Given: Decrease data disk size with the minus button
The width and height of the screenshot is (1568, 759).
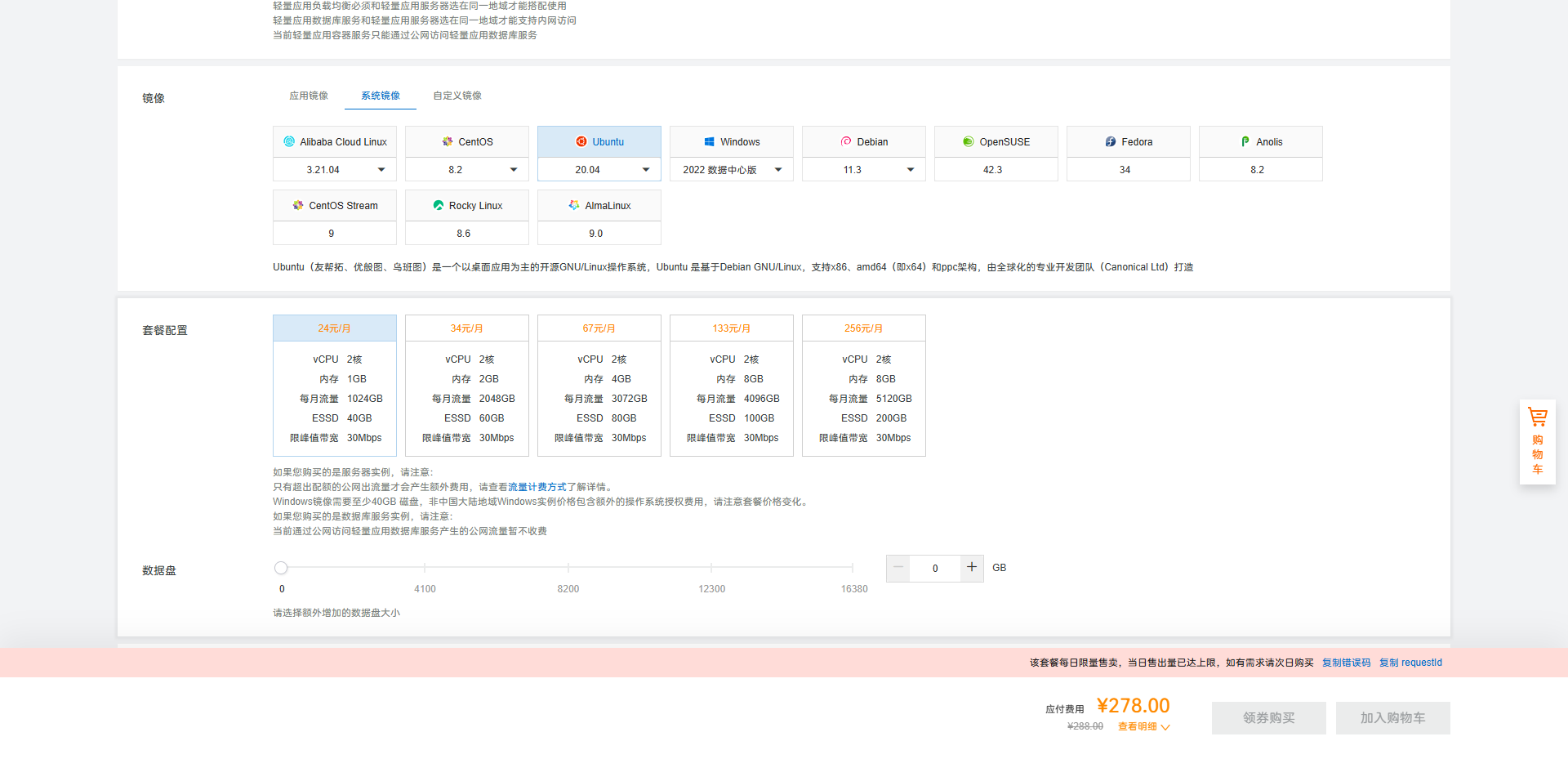Looking at the screenshot, I should (898, 567).
